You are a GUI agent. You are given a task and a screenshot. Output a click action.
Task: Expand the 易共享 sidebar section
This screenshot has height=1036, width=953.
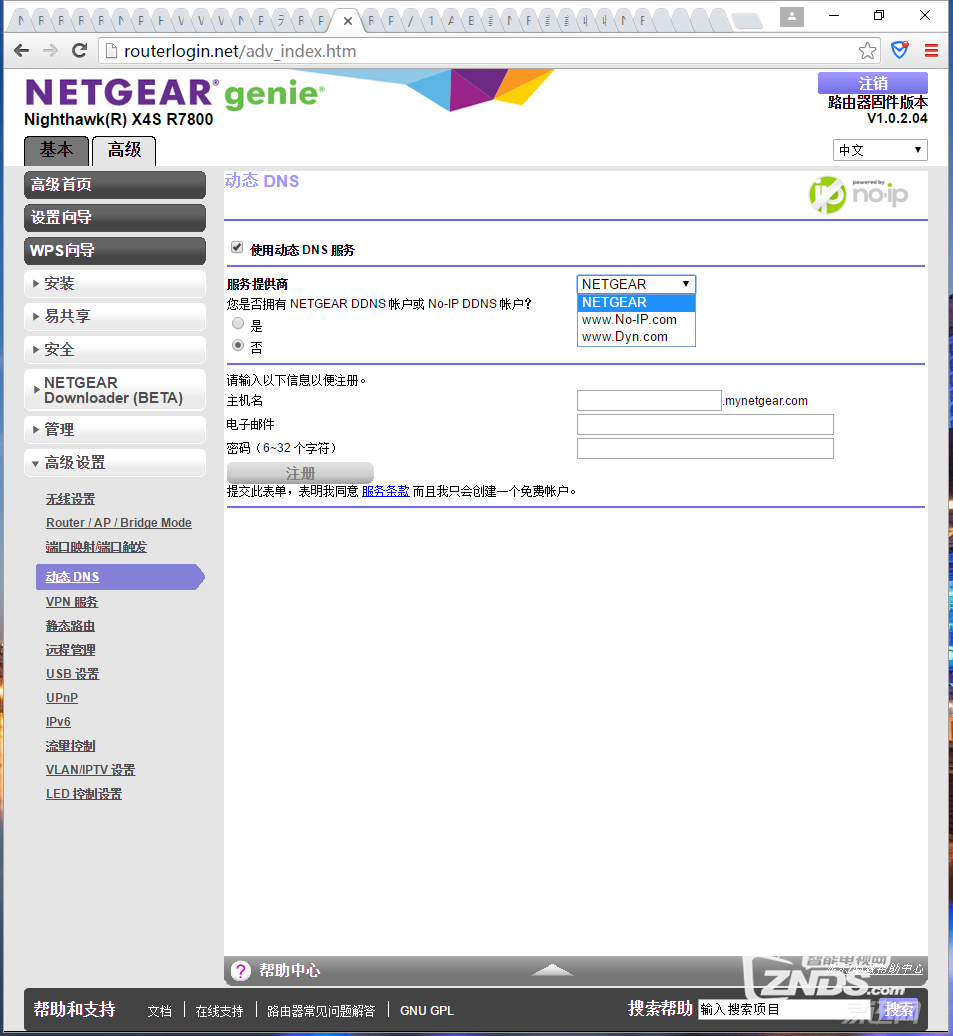(115, 316)
